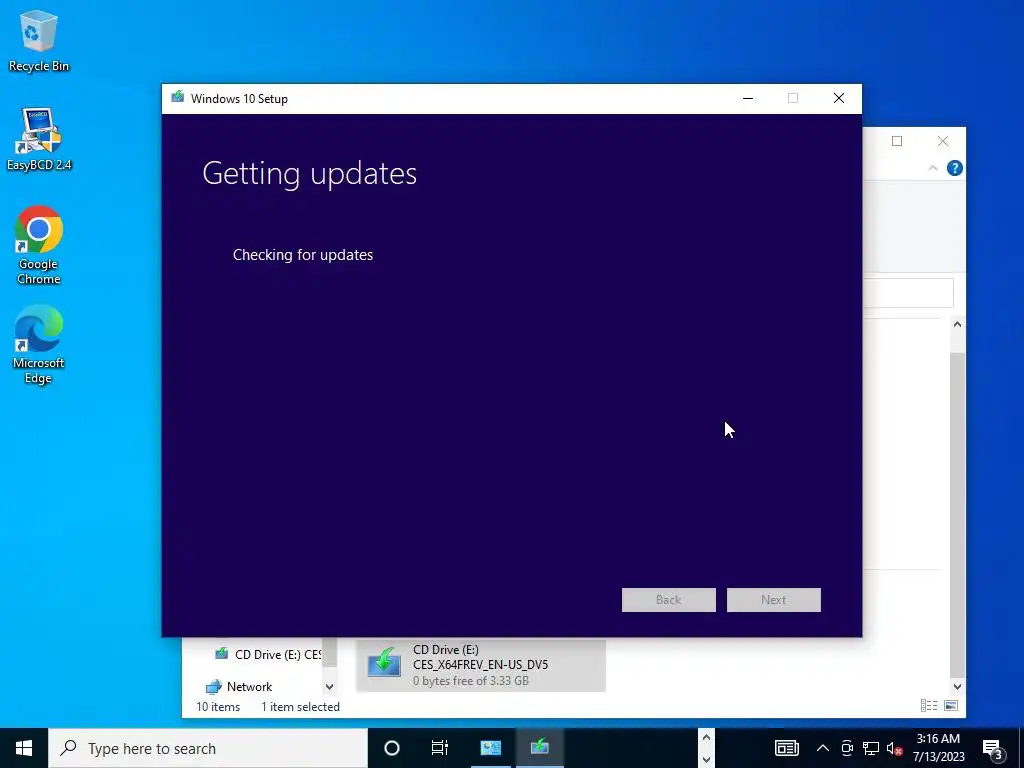Click Meet Now tray icon
The image size is (1024, 768).
[x=847, y=748]
